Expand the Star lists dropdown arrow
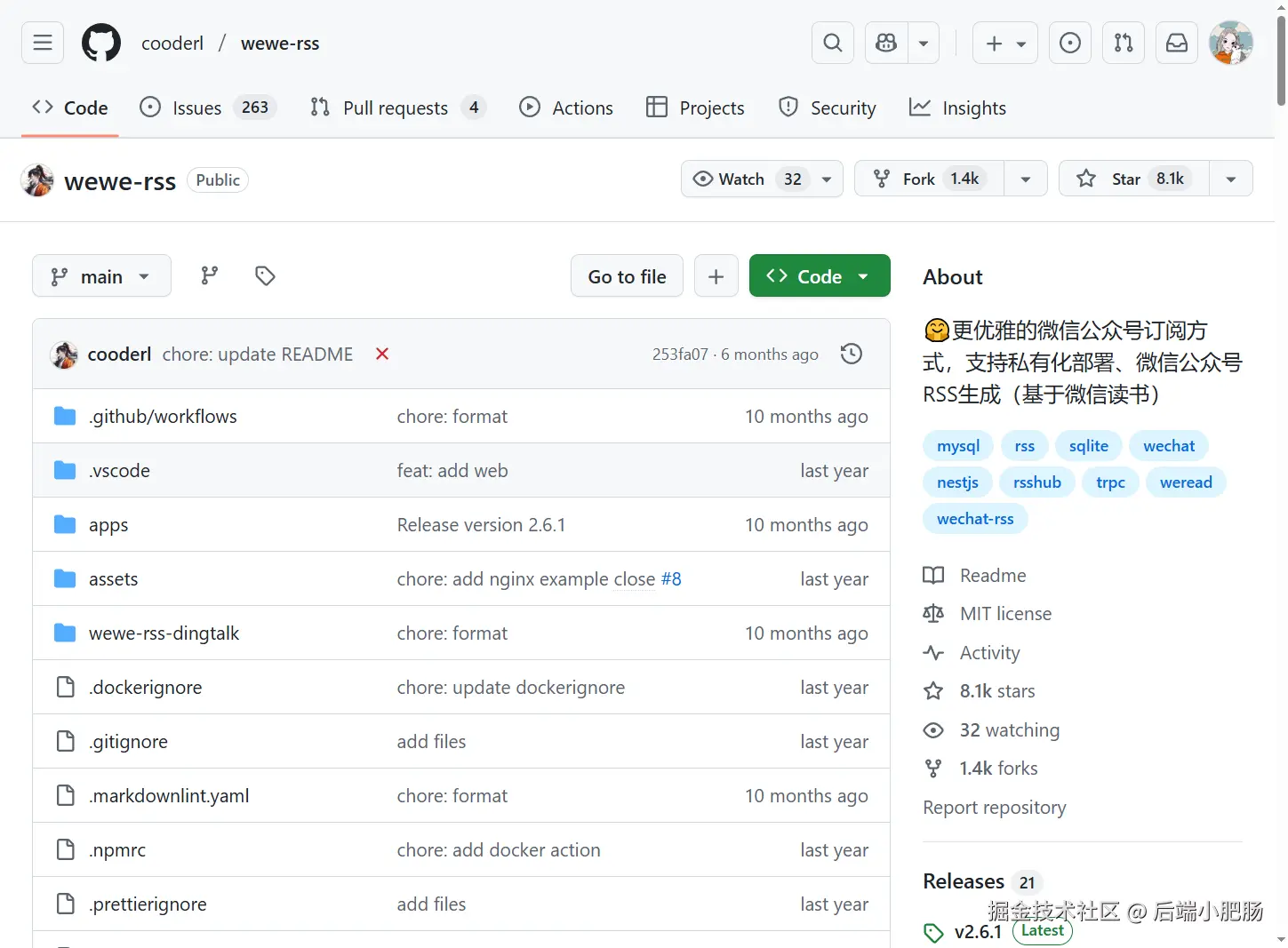Screen dimensions: 1288x948 [x=1231, y=179]
